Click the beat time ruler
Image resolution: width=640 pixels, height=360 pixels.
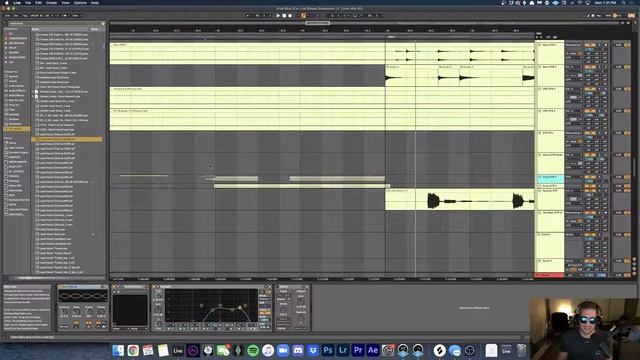click(322, 31)
